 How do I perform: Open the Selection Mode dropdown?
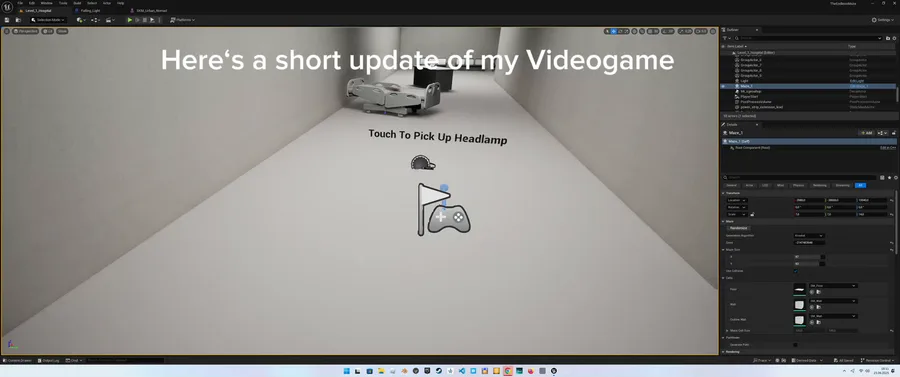pos(48,20)
